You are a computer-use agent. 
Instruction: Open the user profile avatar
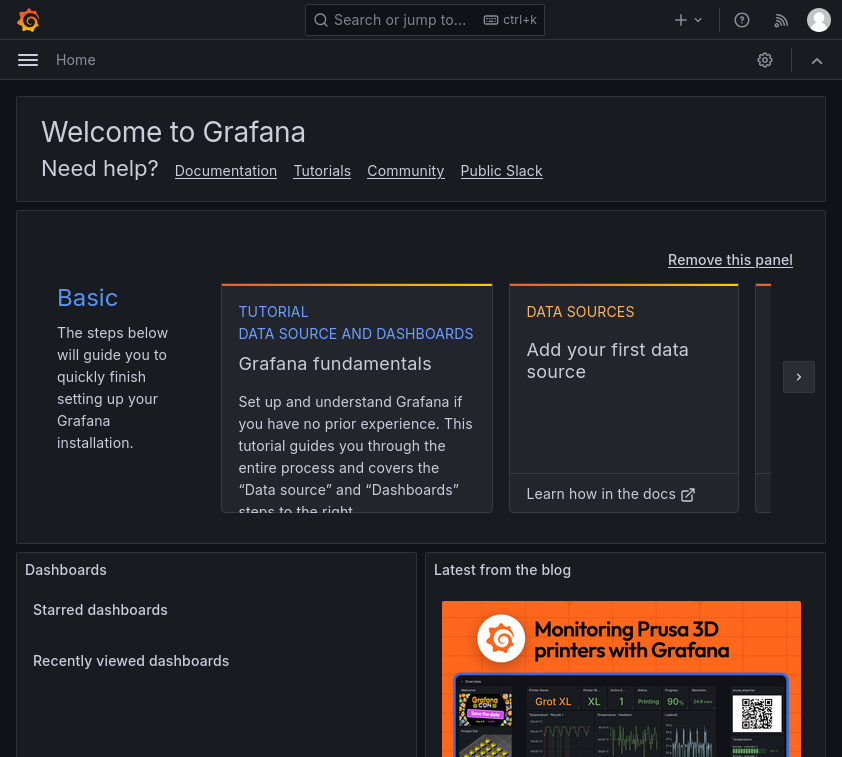pyautogui.click(x=818, y=20)
